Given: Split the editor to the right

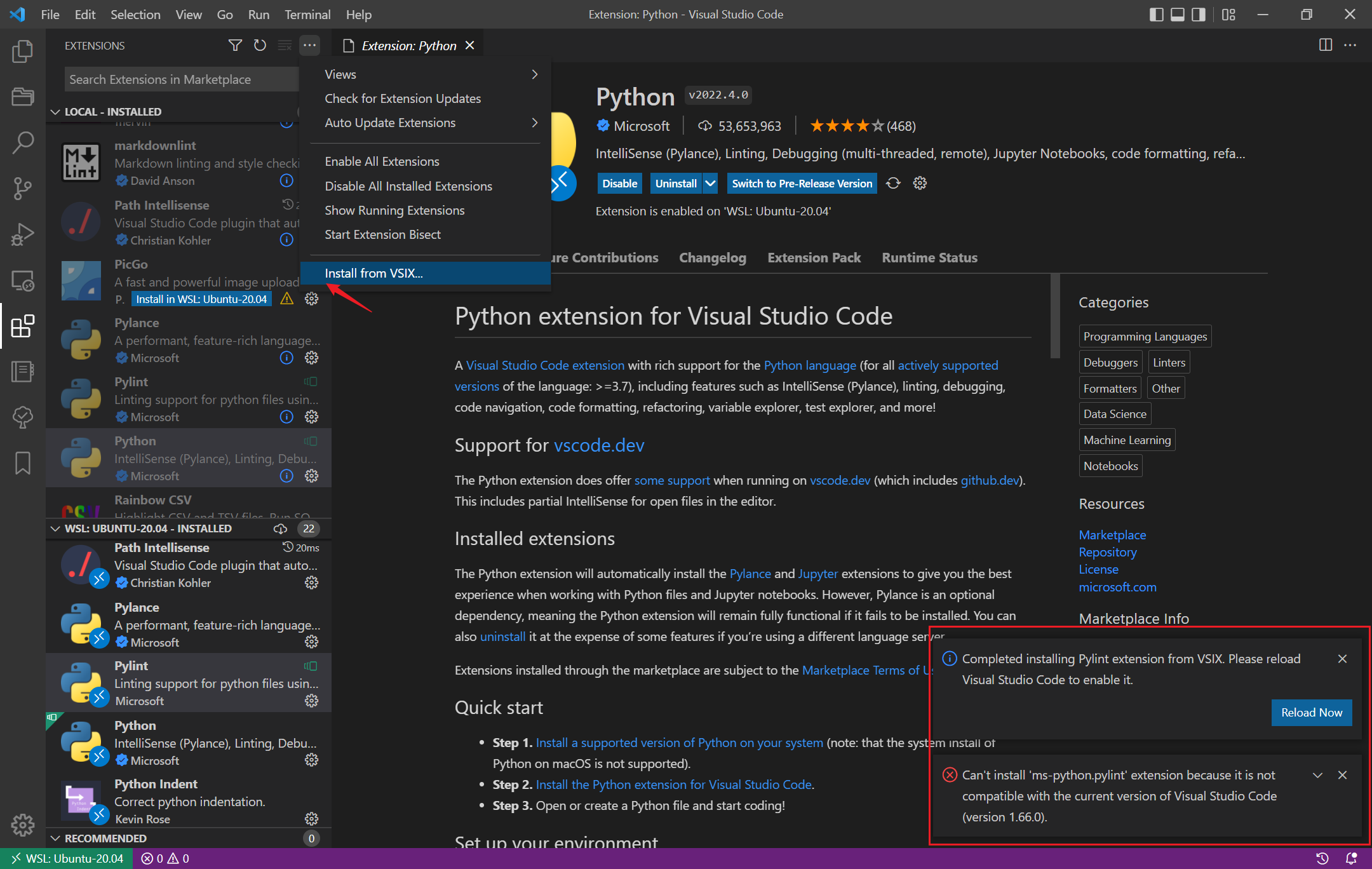Looking at the screenshot, I should (x=1326, y=45).
